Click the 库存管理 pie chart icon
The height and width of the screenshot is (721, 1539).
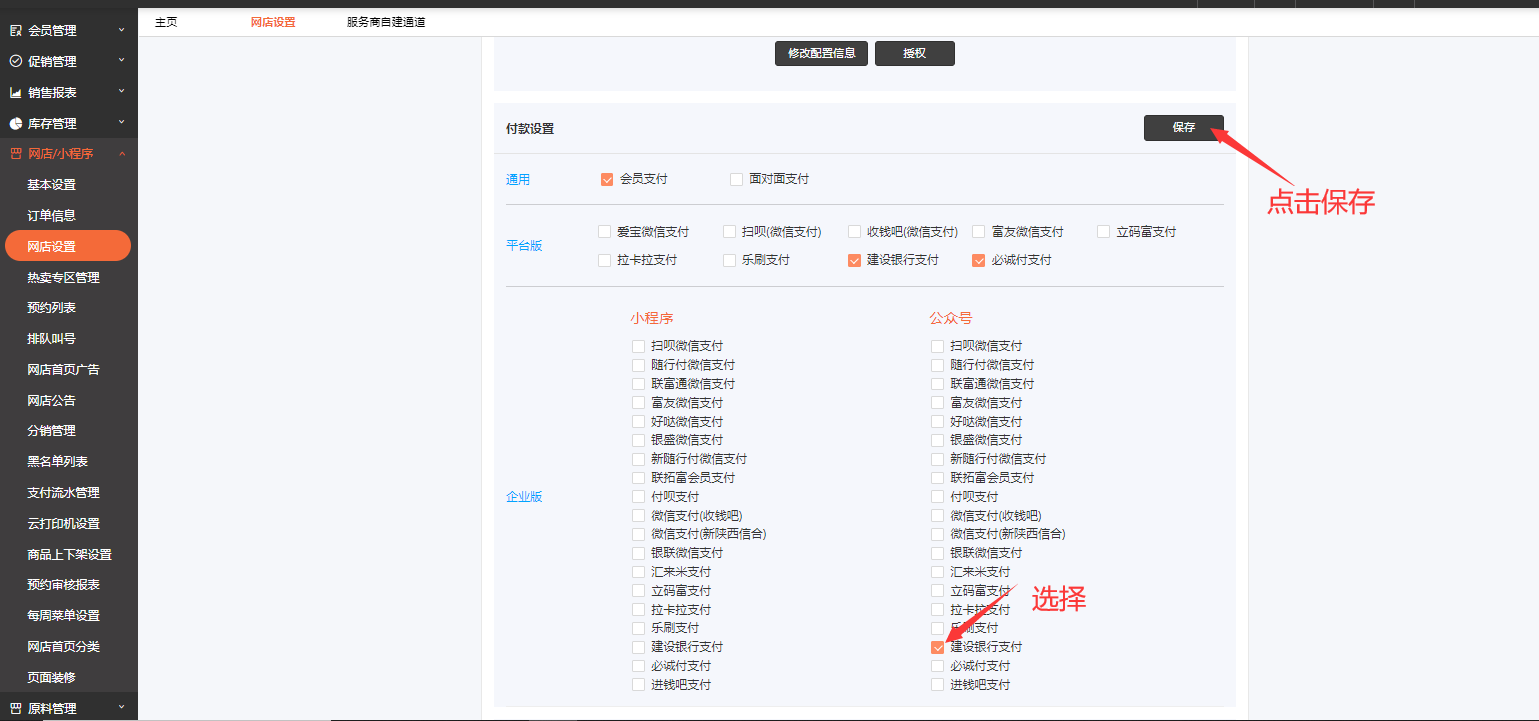click(x=15, y=124)
